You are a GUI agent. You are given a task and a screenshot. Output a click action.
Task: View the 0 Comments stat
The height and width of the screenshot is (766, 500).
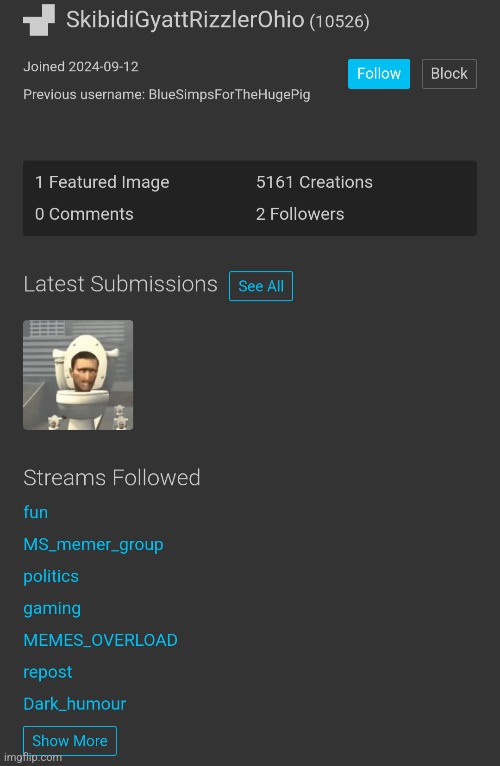coord(84,214)
